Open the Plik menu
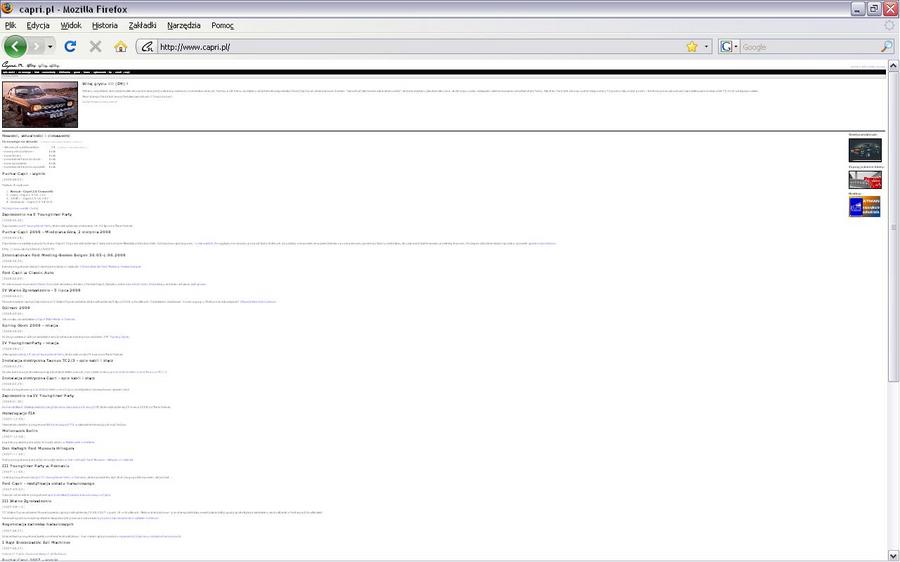900x562 pixels. pos(10,25)
